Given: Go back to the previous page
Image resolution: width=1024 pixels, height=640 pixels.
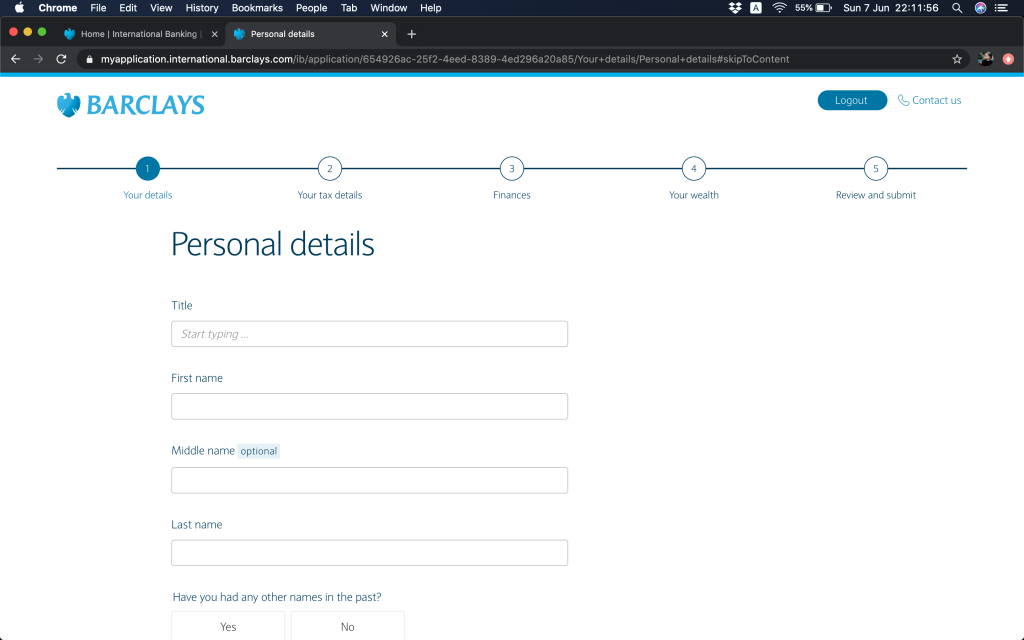Looking at the screenshot, I should click(15, 59).
